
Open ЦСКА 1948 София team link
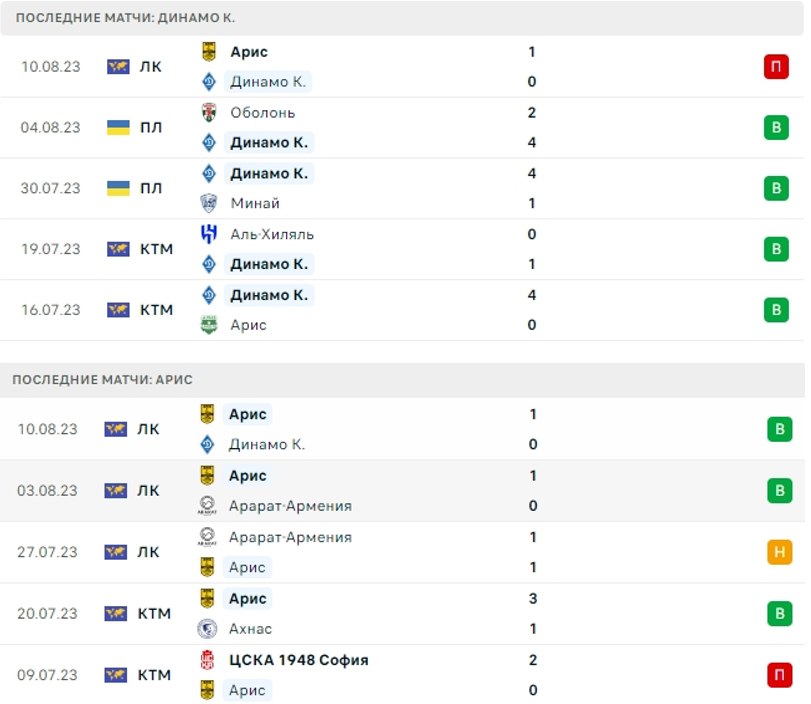click(298, 661)
